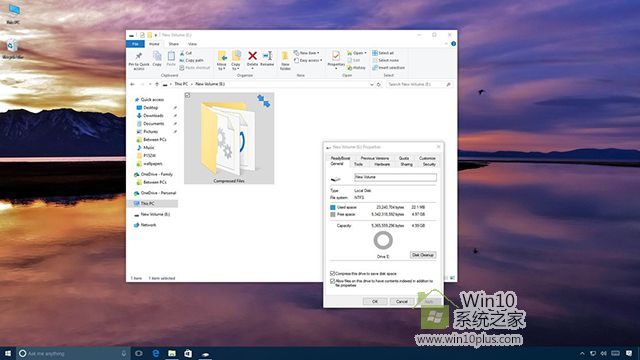Click Cut in the Clipboard group
Viewport: 640px width, 360px height.
point(186,53)
